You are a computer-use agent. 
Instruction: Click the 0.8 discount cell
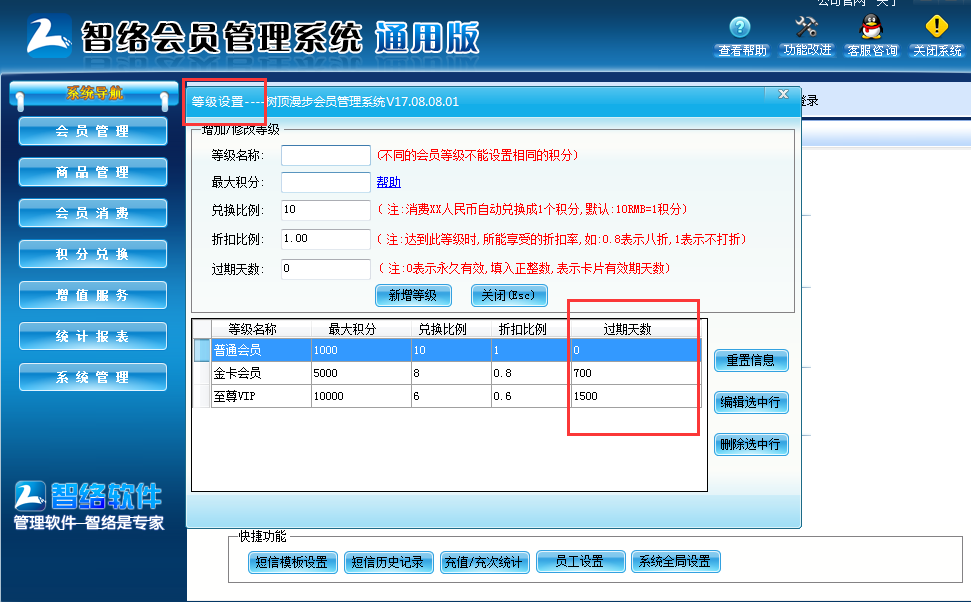[x=531, y=373]
